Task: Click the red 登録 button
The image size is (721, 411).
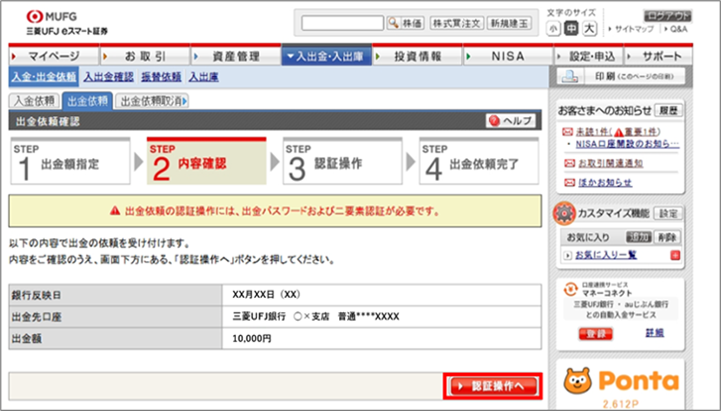Action: (595, 334)
